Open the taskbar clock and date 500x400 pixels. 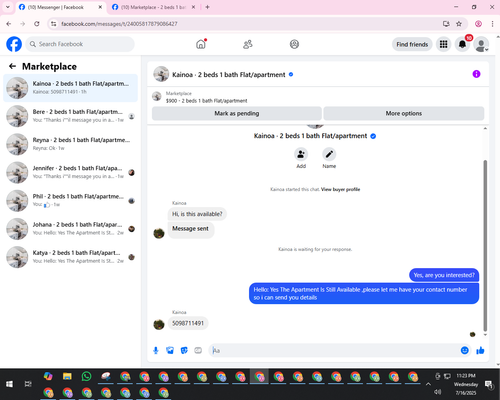pyautogui.click(x=466, y=384)
